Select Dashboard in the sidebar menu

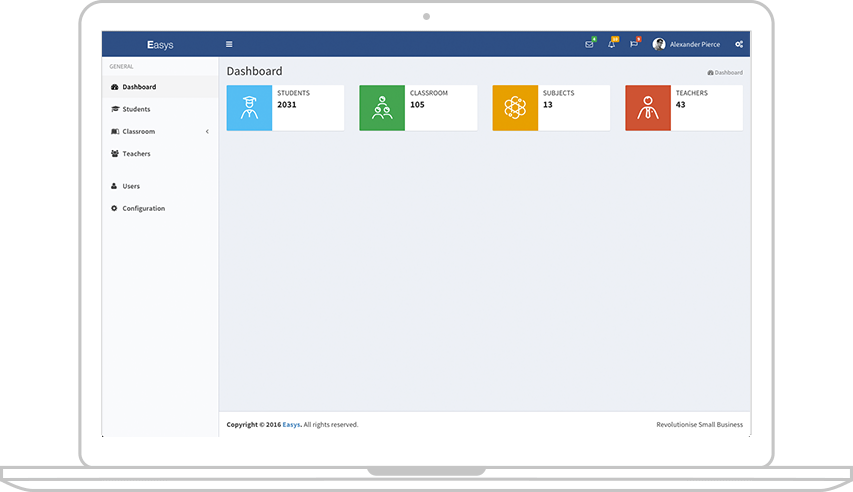pyautogui.click(x=139, y=87)
